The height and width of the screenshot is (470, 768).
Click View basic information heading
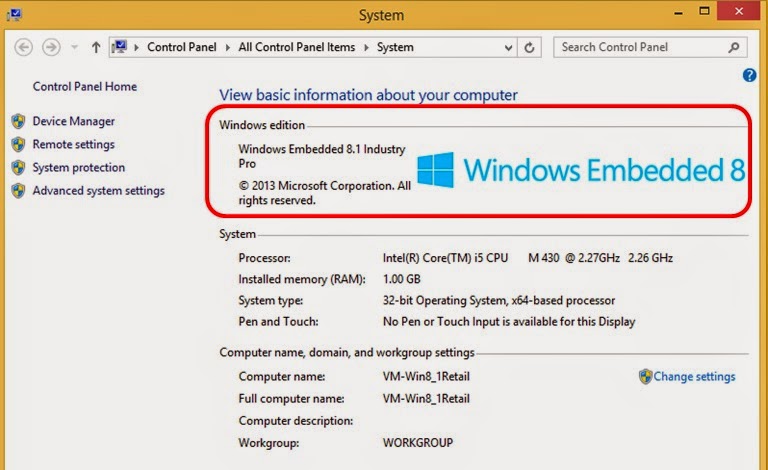coord(368,95)
